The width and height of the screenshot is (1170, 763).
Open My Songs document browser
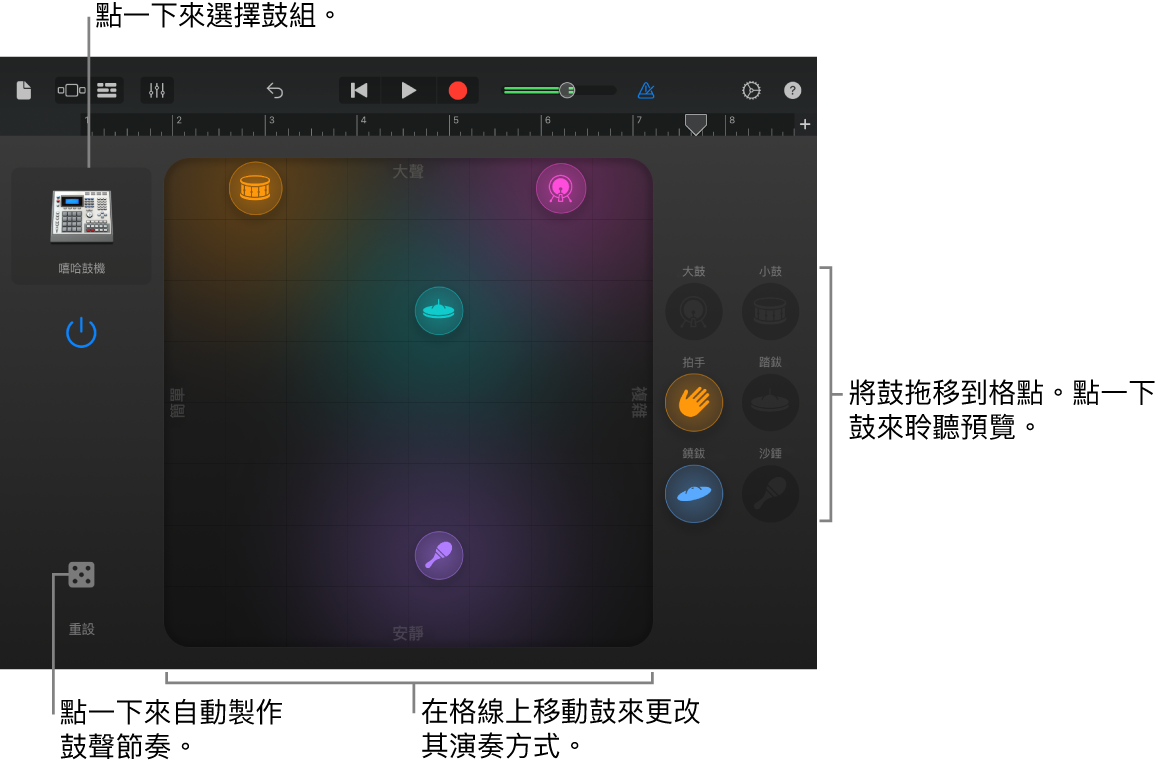(24, 90)
